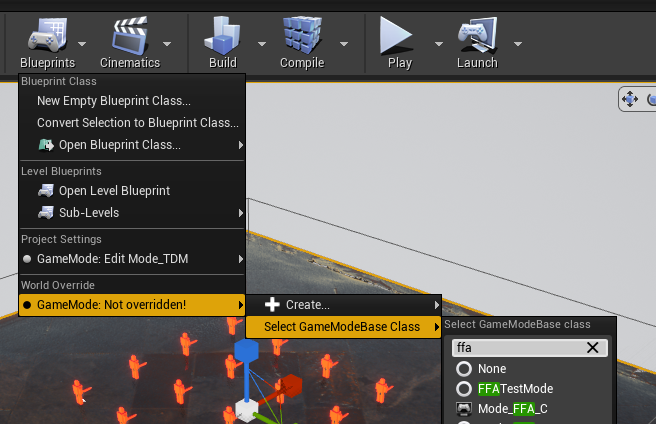Open the Build options dropdown arrow
The width and height of the screenshot is (656, 424).
[x=262, y=44]
